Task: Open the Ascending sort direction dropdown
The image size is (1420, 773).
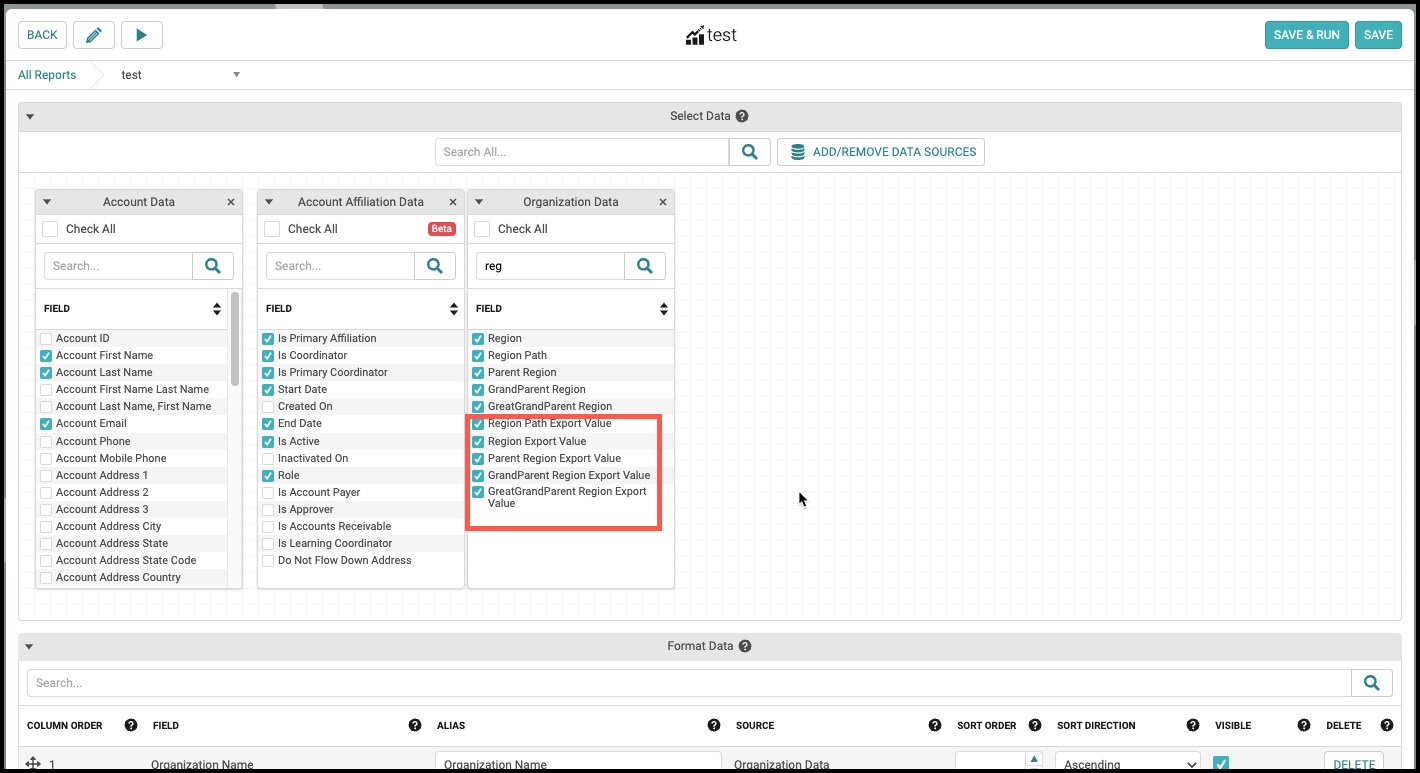Action: [x=1128, y=764]
